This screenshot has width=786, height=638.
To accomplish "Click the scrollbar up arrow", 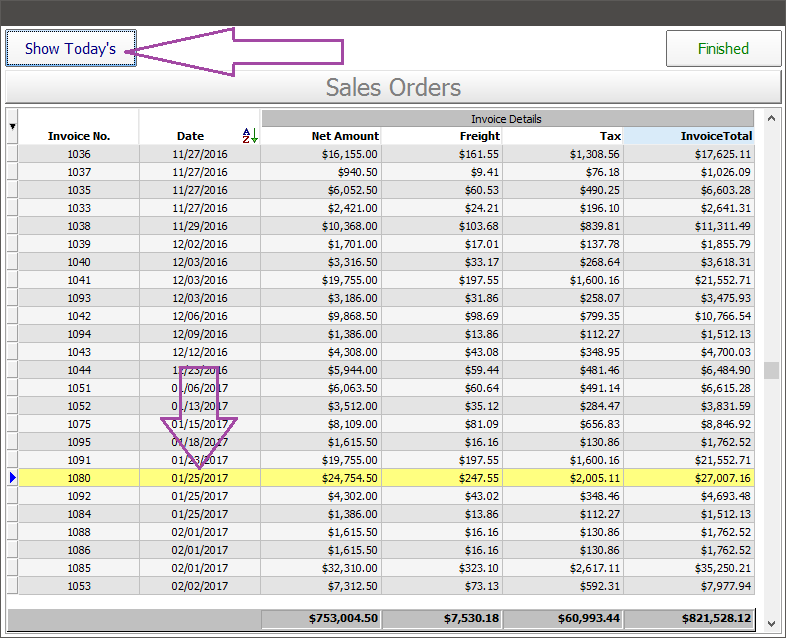I will (x=771, y=116).
